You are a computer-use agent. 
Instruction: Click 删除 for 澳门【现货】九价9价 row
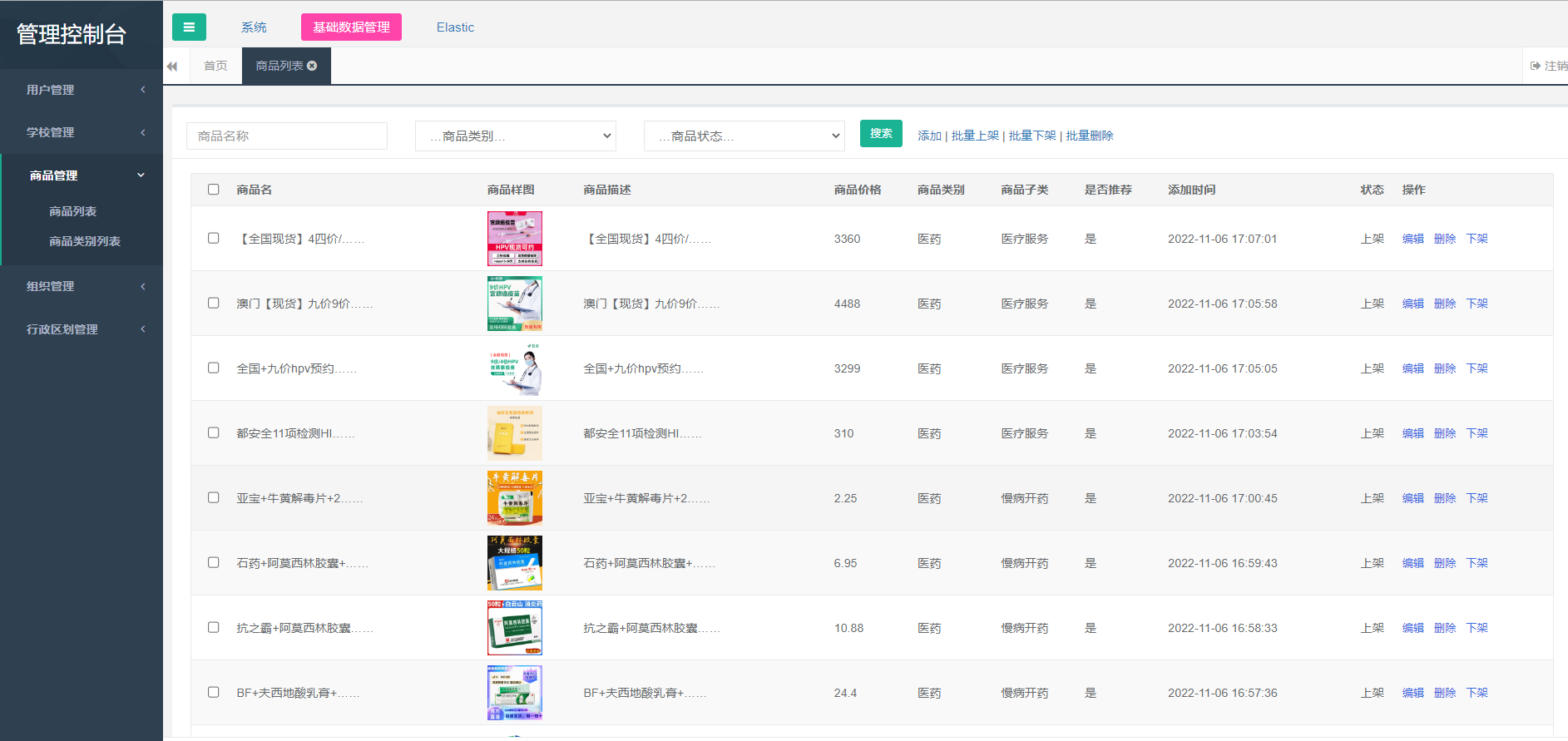[1445, 304]
